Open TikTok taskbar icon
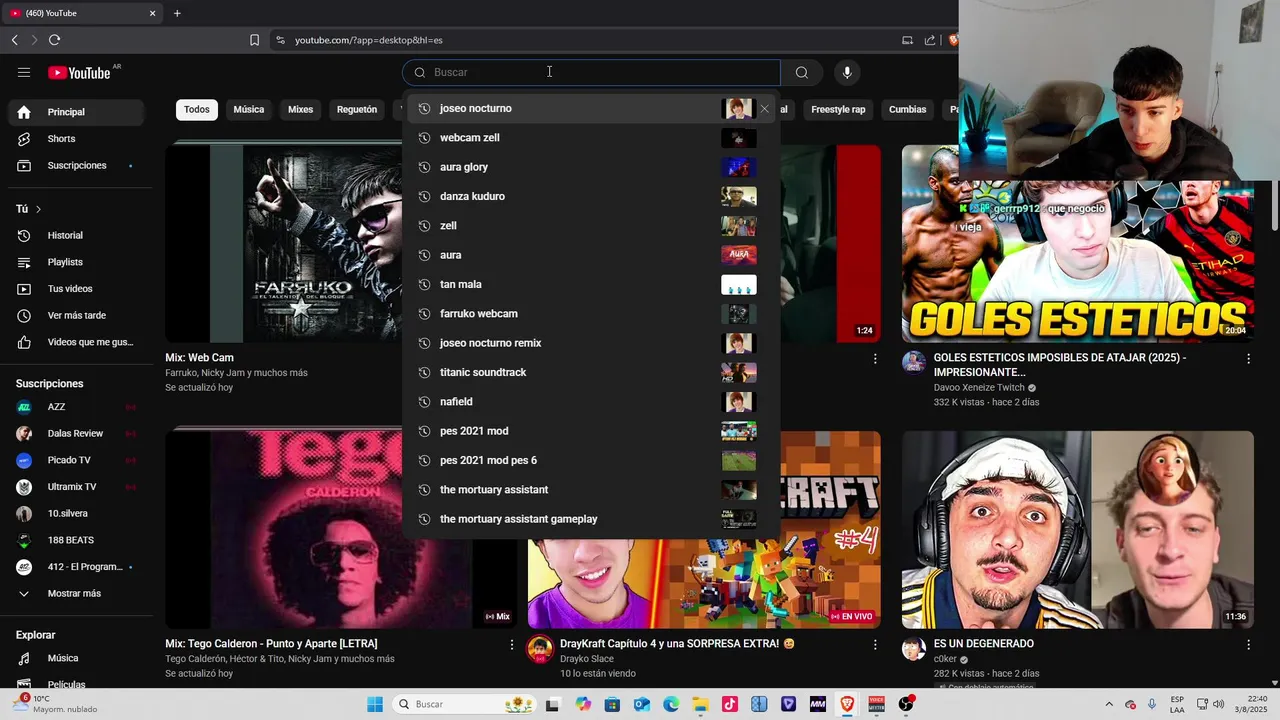Viewport: 1280px width, 720px height. pos(729,704)
